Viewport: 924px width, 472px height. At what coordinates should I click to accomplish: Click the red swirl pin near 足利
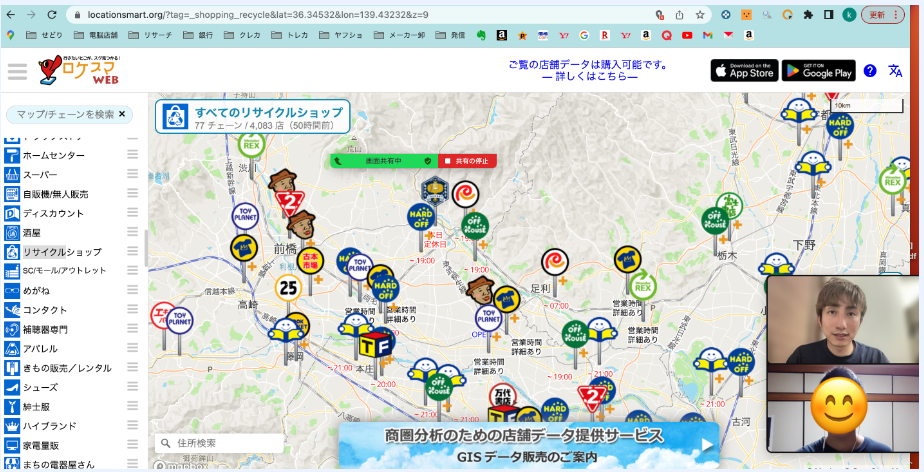coord(555,262)
